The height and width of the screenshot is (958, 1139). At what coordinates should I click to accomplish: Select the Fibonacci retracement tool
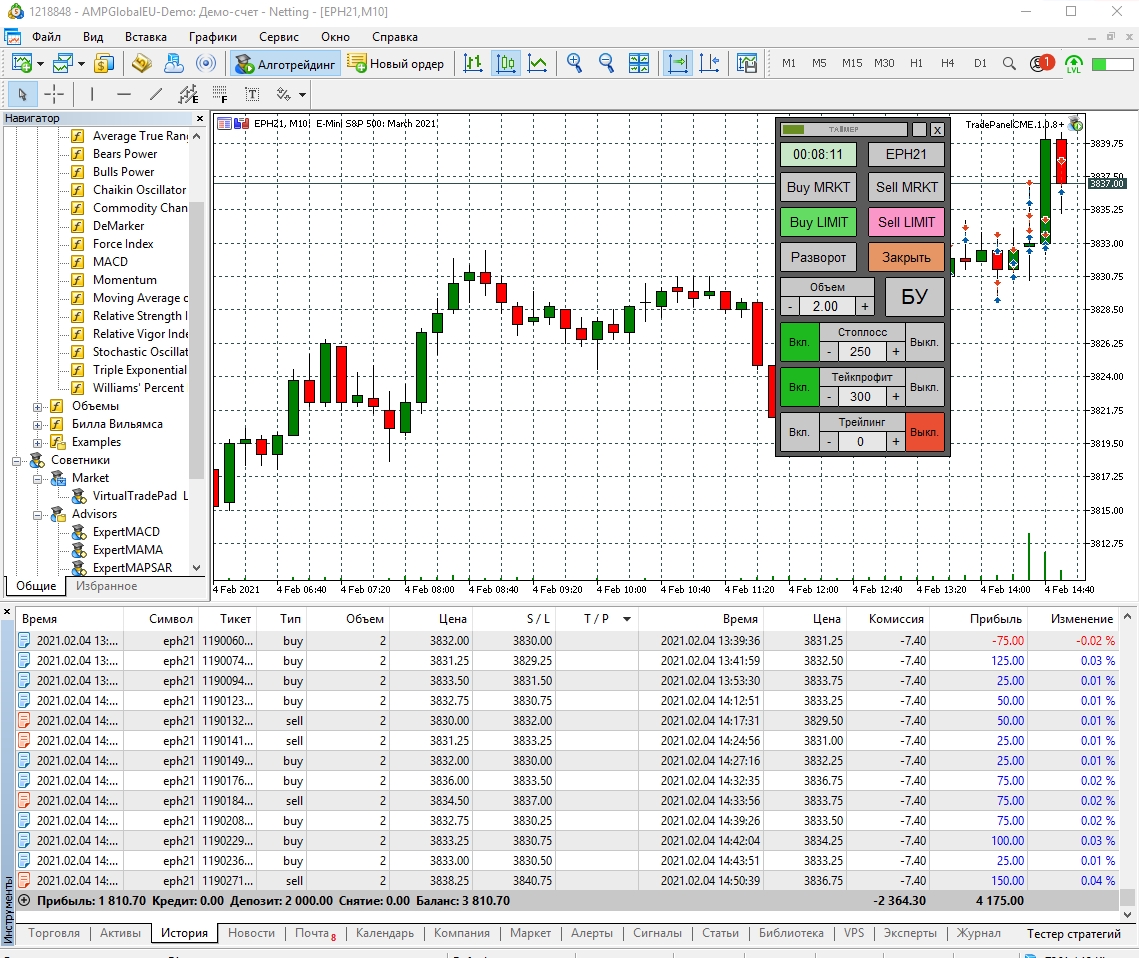point(220,94)
